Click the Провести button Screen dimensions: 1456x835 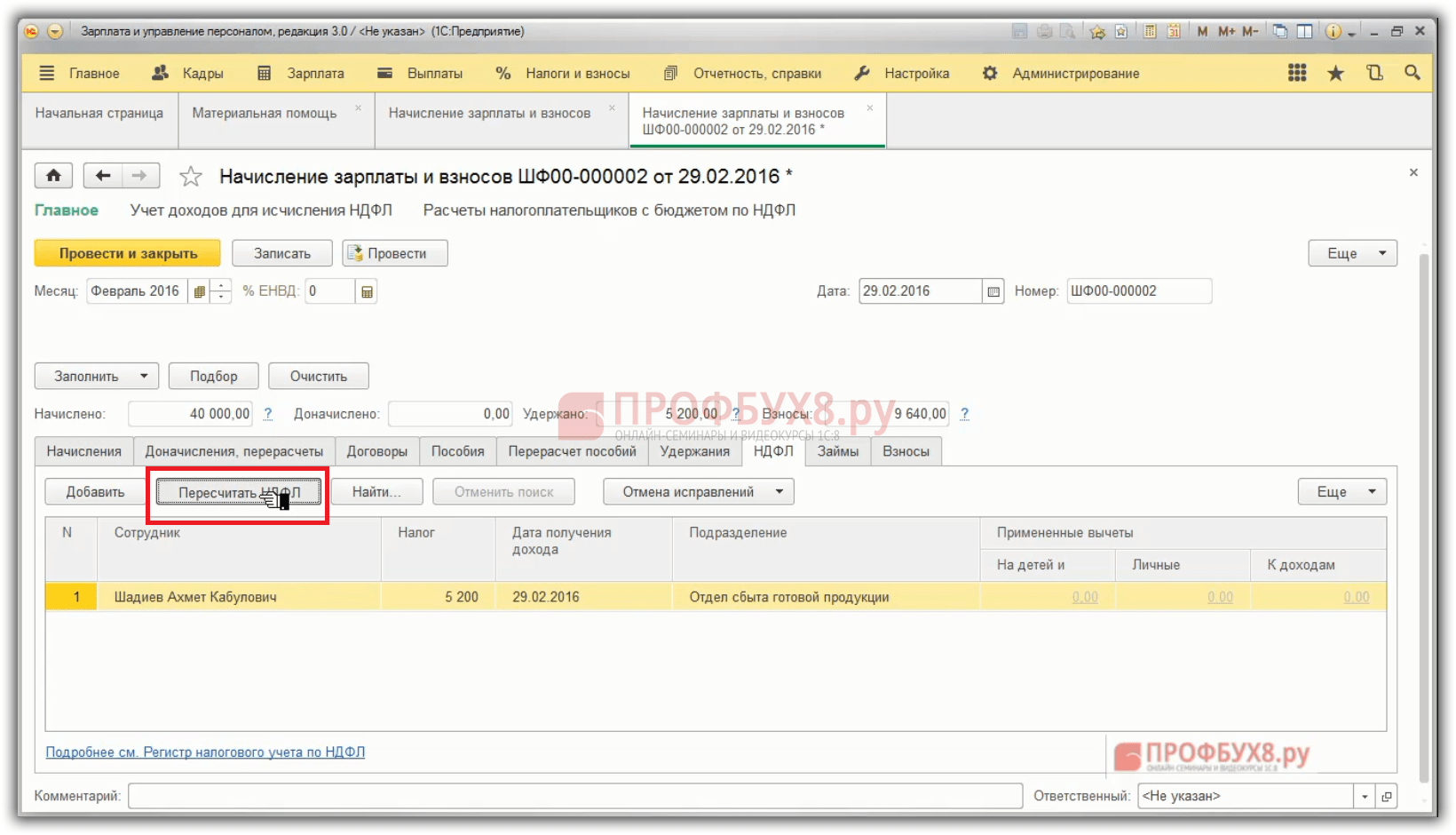click(395, 253)
